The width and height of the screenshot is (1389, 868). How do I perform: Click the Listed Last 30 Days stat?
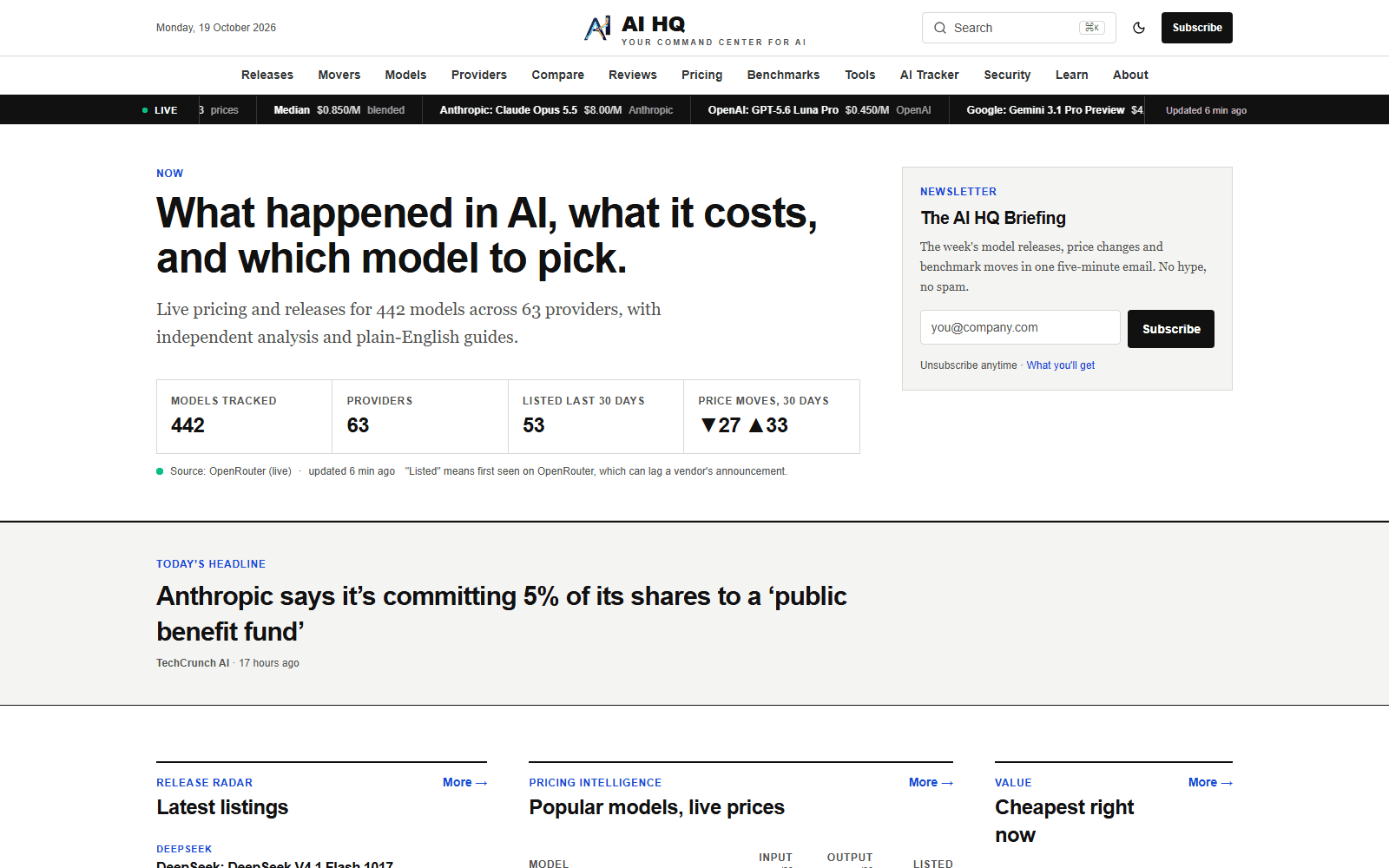596,417
